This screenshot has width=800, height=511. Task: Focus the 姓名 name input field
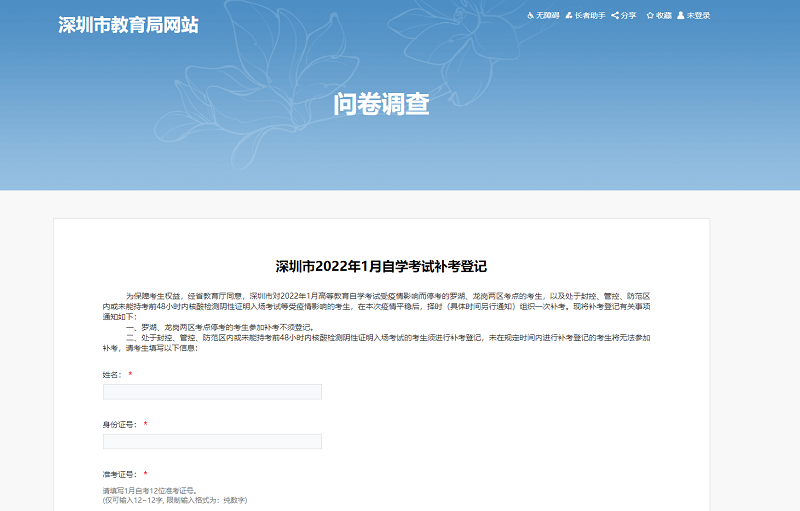coord(212,392)
